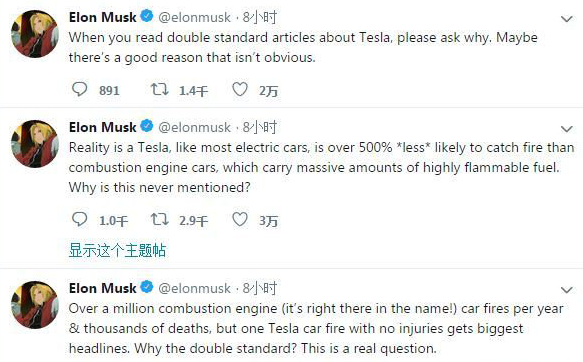Reply to the double standard articles tweet

(80, 89)
